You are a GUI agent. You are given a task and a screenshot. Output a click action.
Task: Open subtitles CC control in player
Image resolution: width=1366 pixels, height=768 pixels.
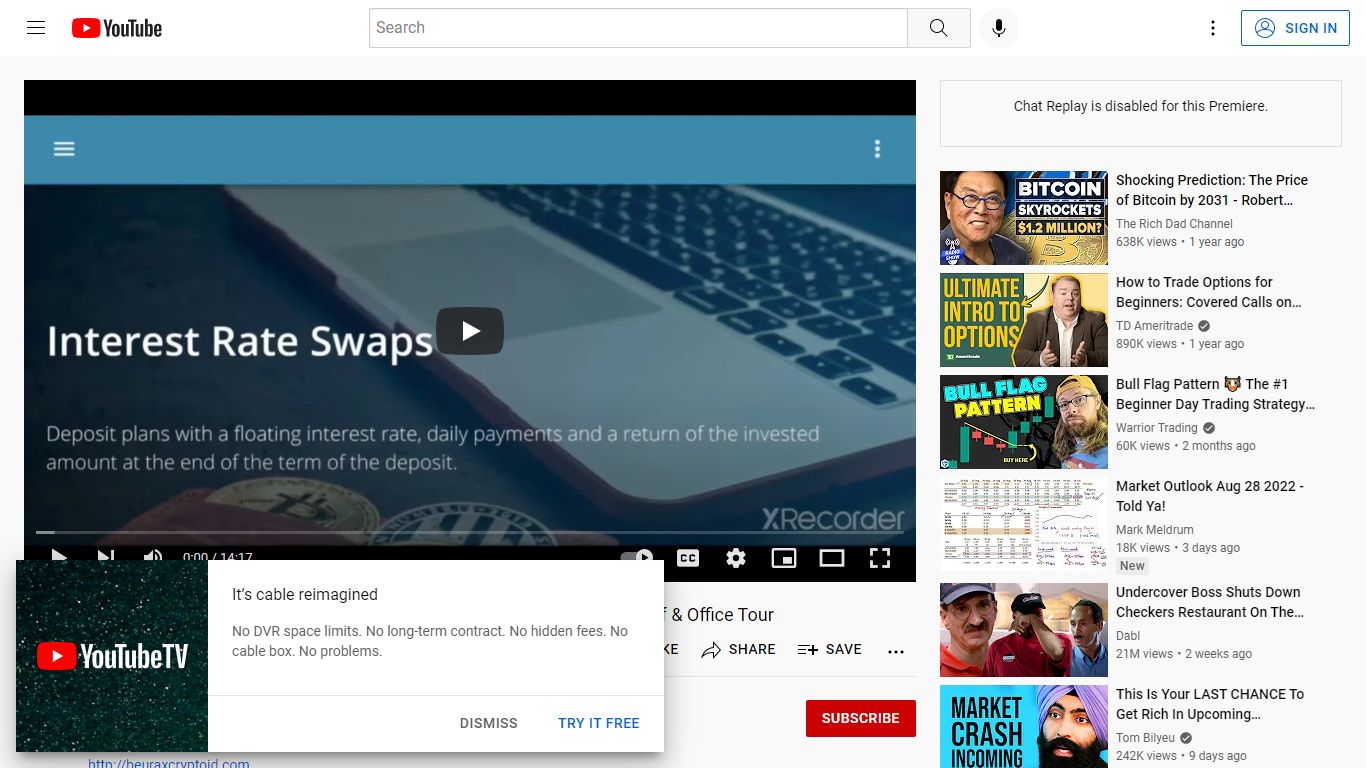tap(688, 558)
